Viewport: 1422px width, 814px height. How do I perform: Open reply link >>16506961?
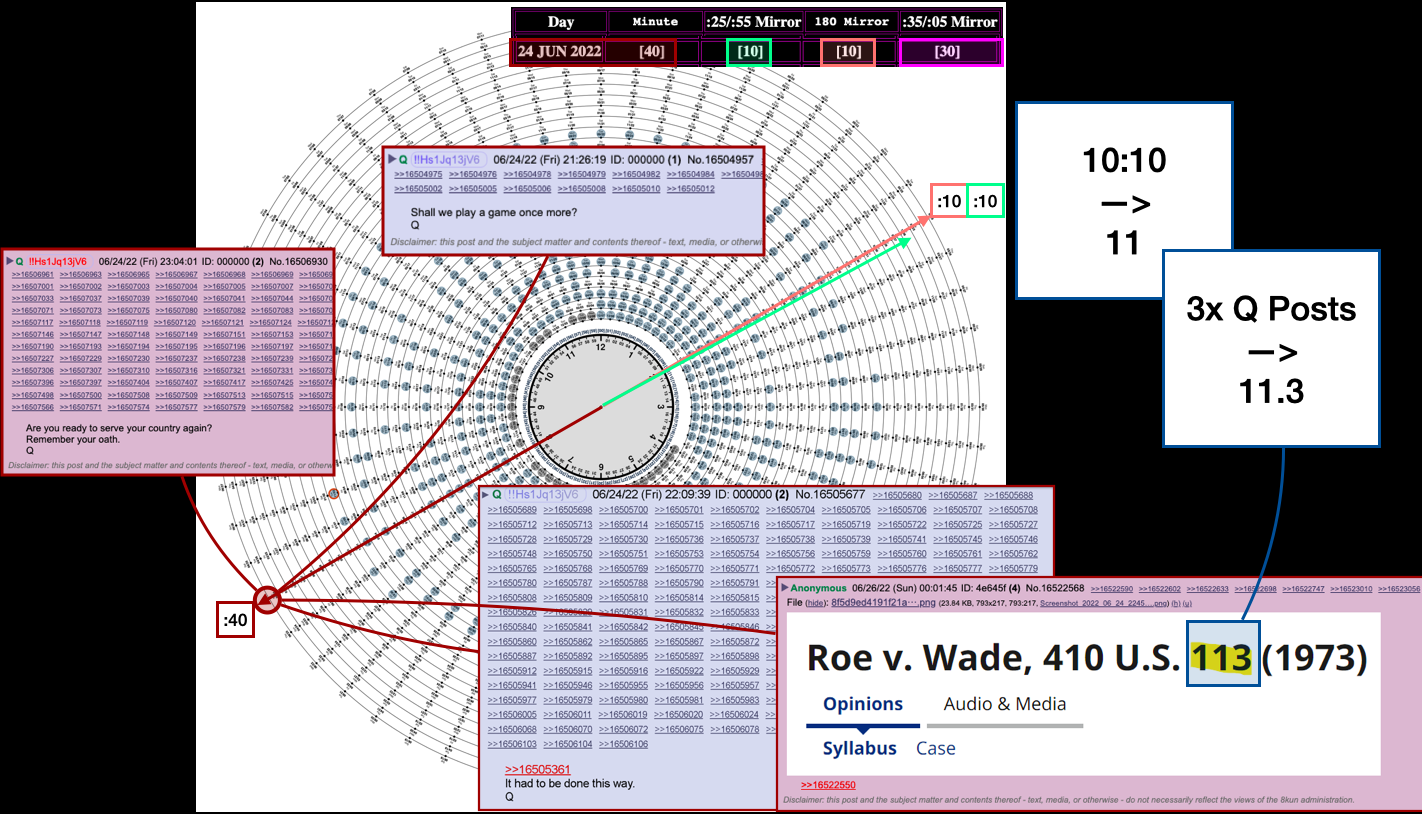pyautogui.click(x=33, y=274)
